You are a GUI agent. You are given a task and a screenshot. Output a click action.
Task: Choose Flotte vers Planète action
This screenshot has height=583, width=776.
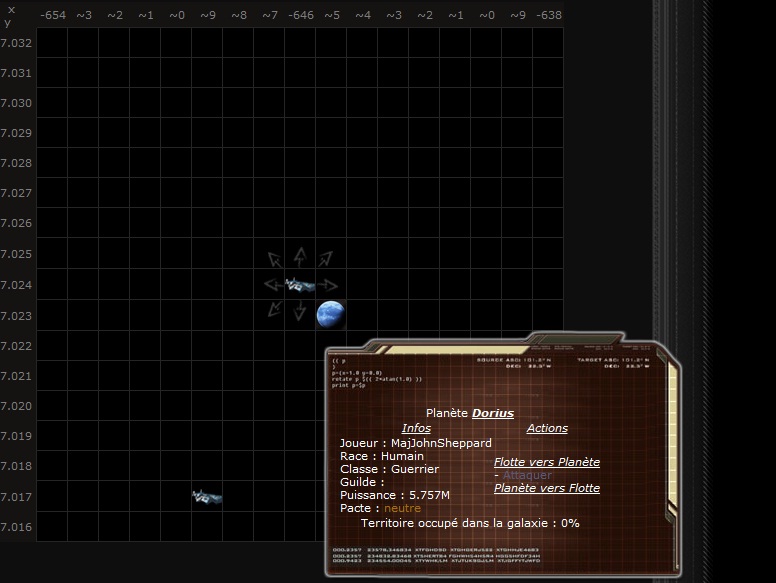coord(547,462)
